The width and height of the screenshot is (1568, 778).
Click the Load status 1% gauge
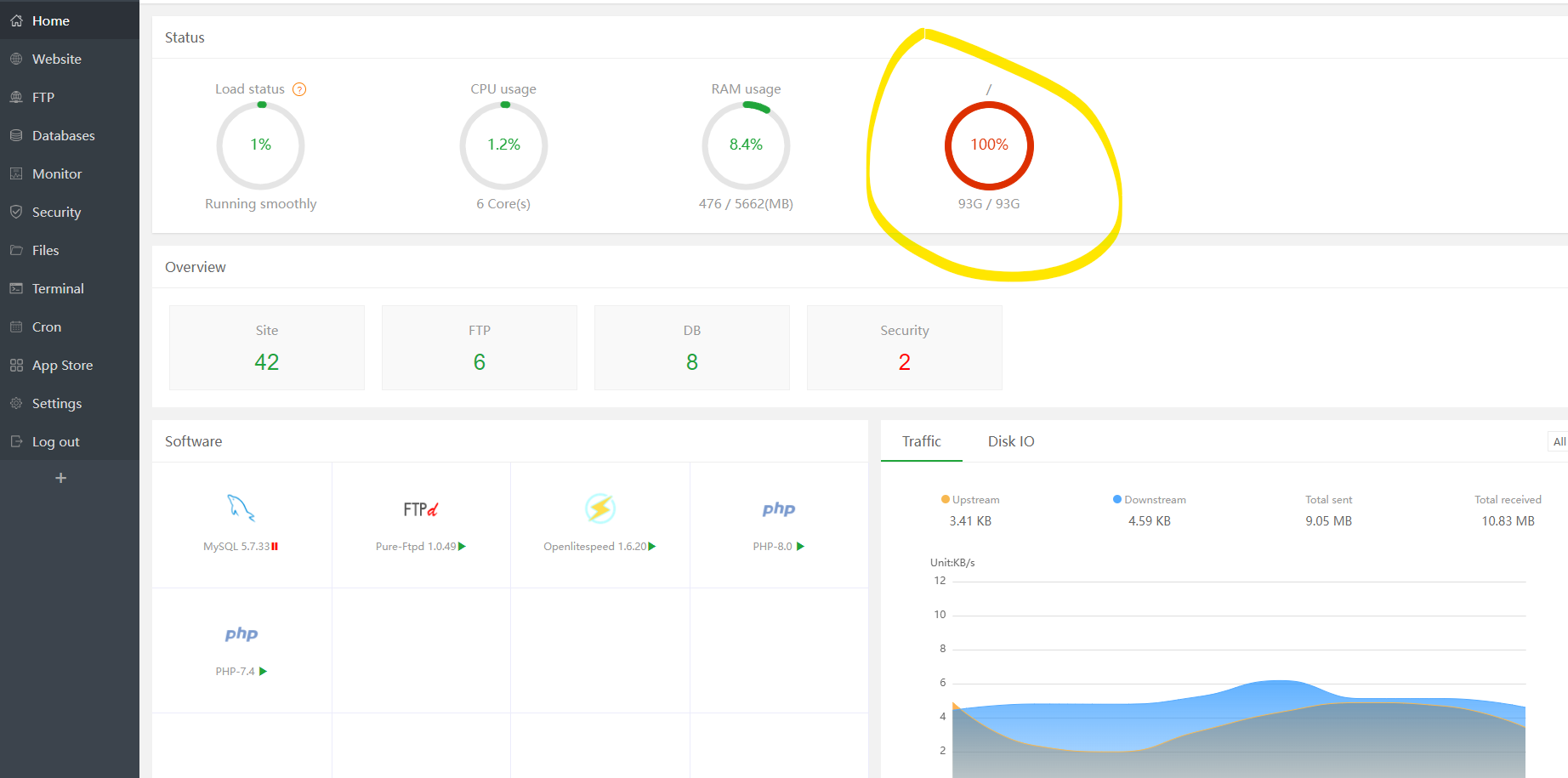pyautogui.click(x=261, y=145)
